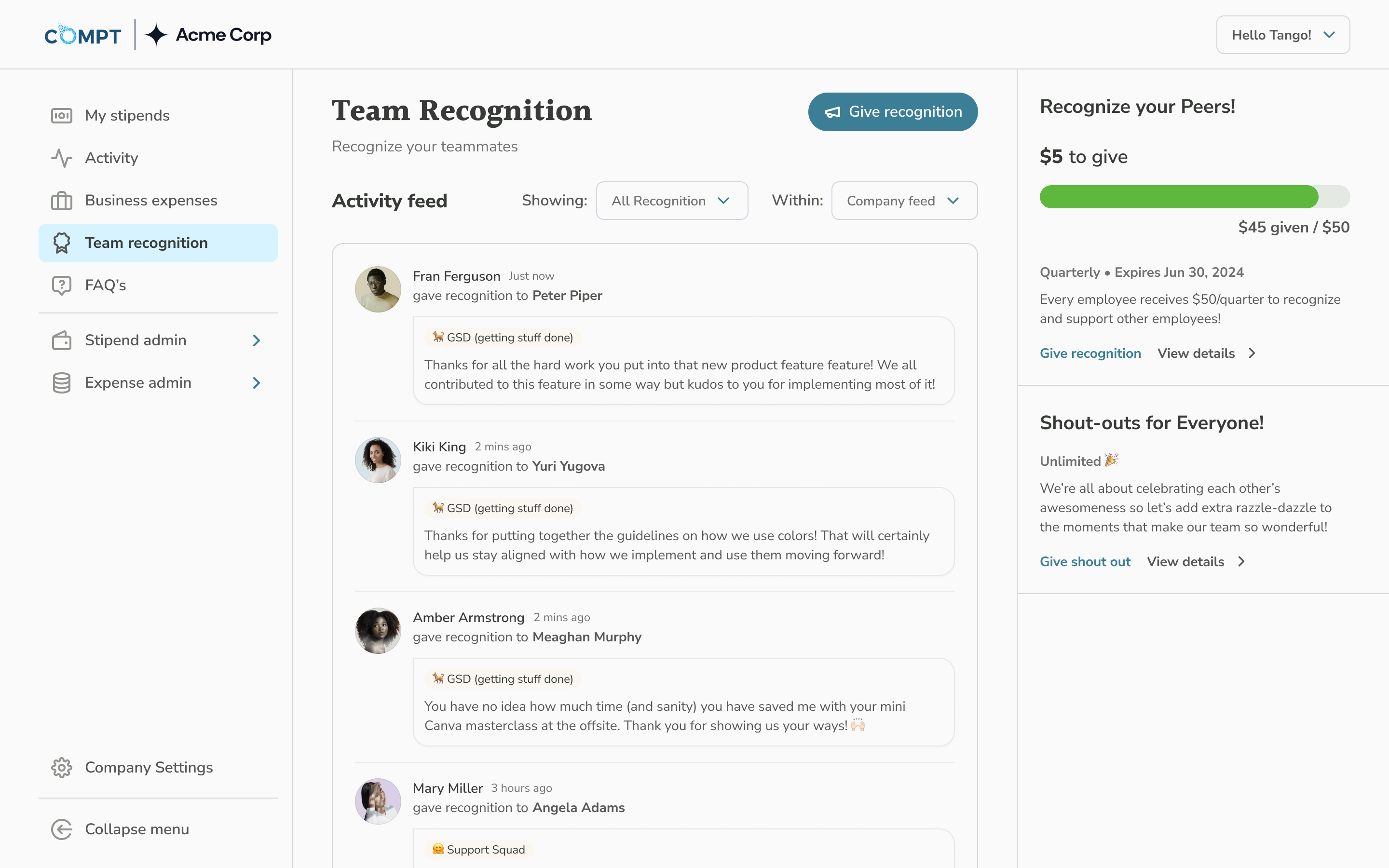
Task: Open Kiki King's profile avatar
Action: click(378, 460)
